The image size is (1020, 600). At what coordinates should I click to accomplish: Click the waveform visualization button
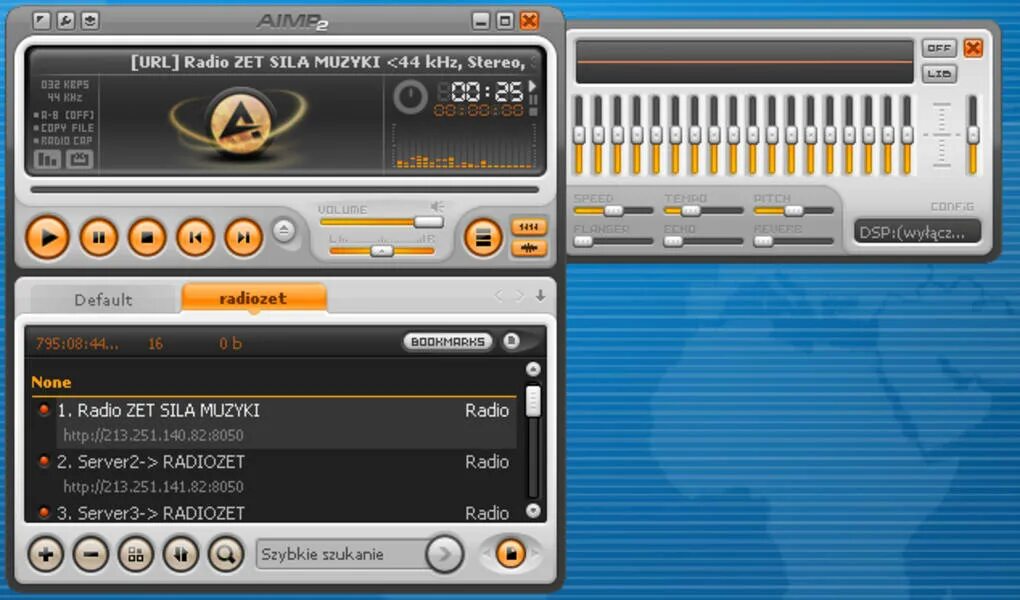529,248
